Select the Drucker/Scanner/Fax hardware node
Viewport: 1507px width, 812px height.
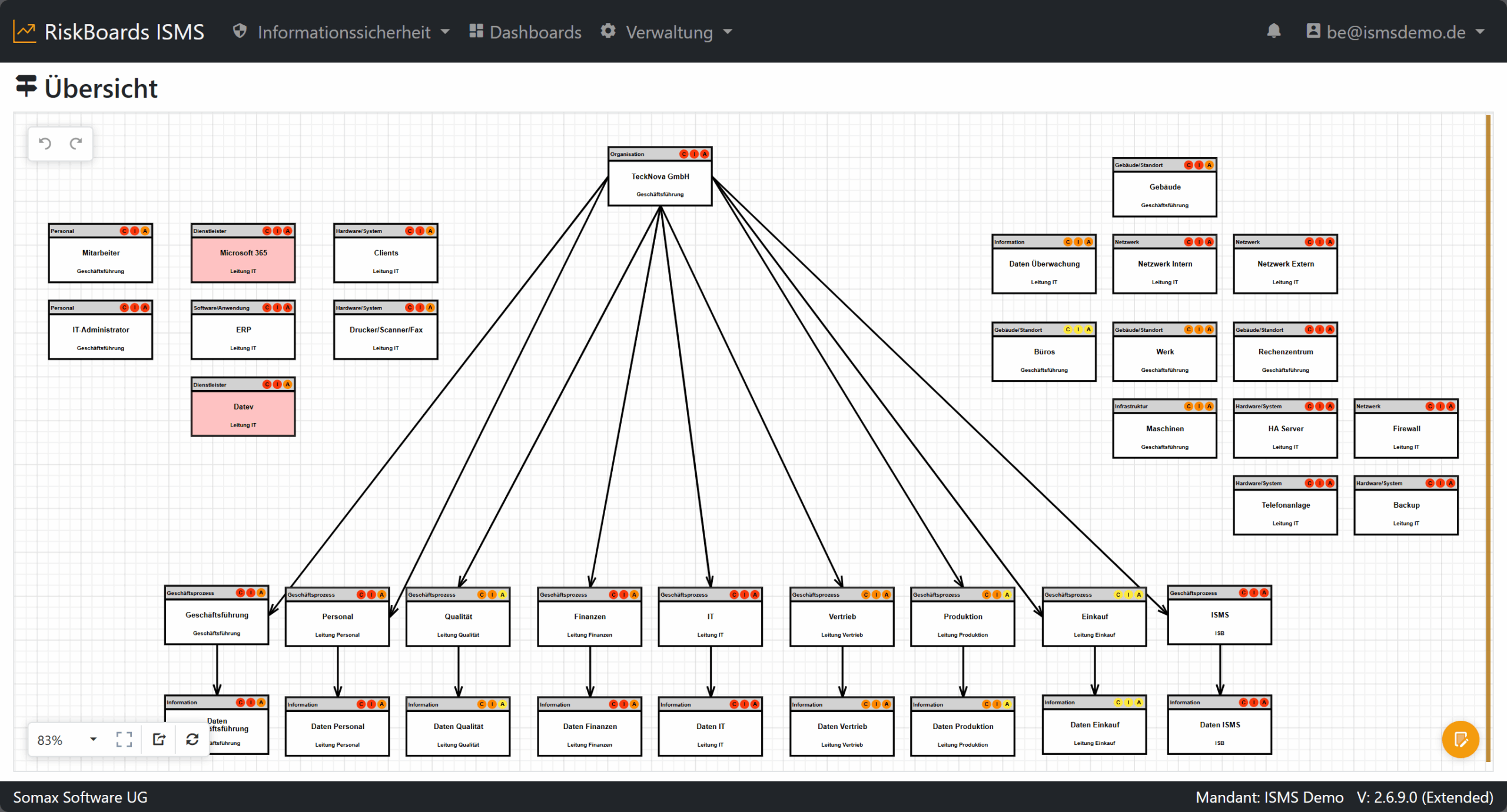pos(386,330)
